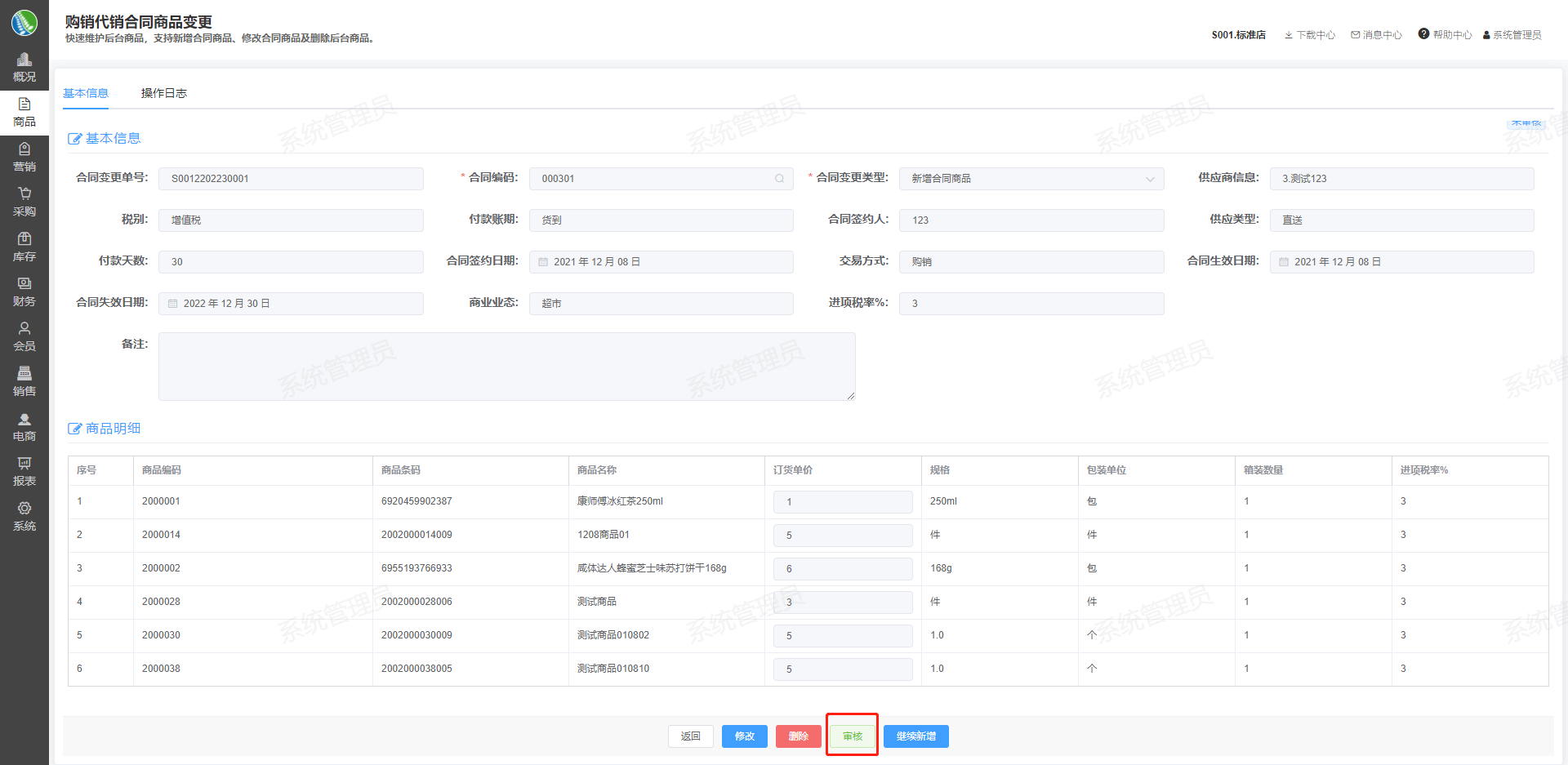
Task: Switch to the 操作日志 tab
Action: coord(163,93)
